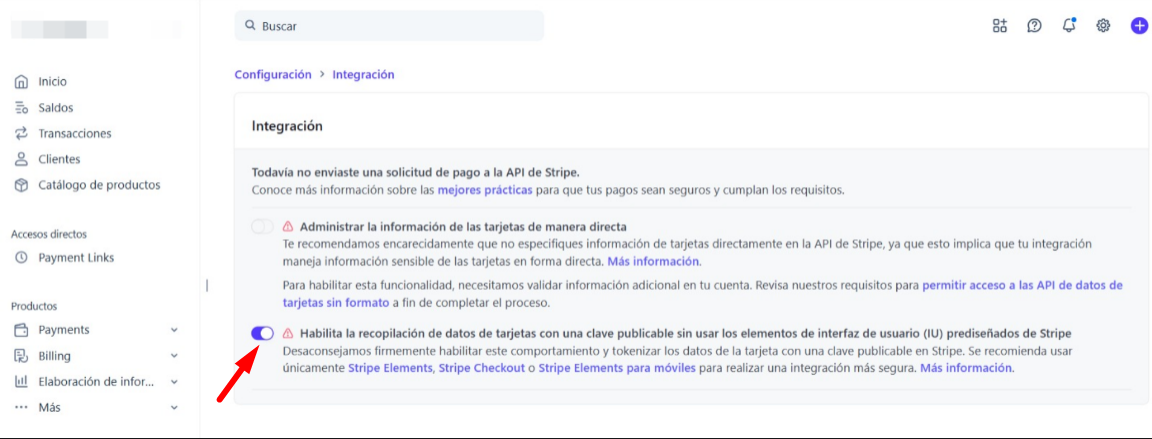Click the Clientes person icon

coord(21,159)
